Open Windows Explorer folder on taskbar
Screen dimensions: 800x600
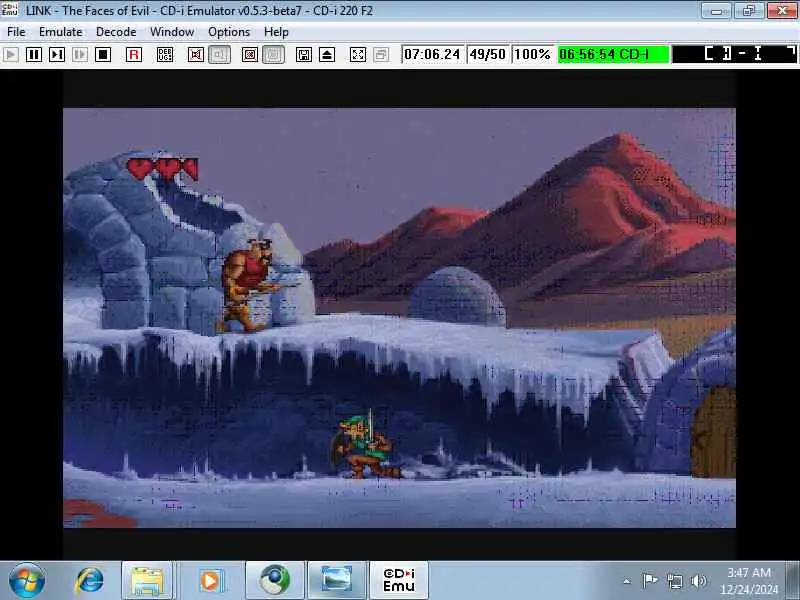pyautogui.click(x=147, y=581)
